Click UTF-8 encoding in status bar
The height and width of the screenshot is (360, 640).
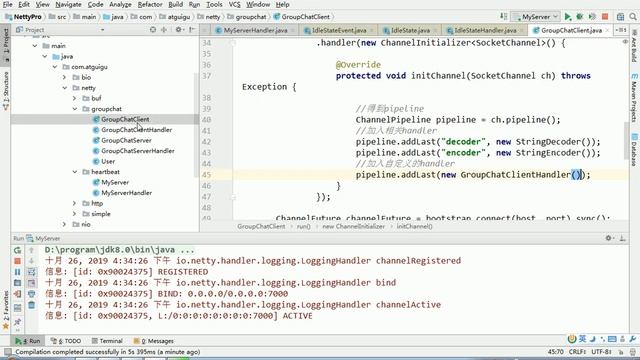click(x=601, y=351)
